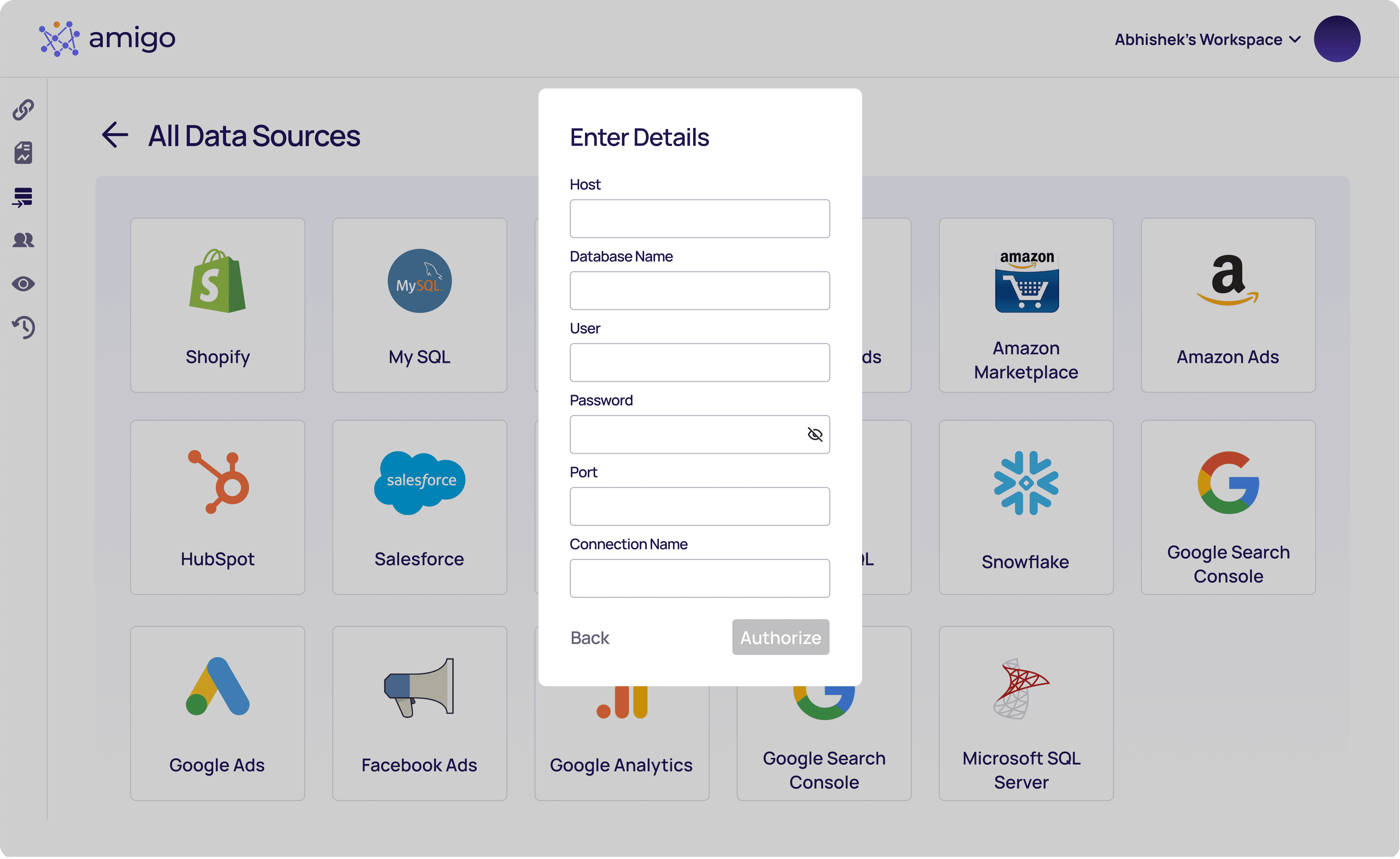This screenshot has height=859, width=1400.
Task: Click the user avatar circle
Action: pos(1337,39)
